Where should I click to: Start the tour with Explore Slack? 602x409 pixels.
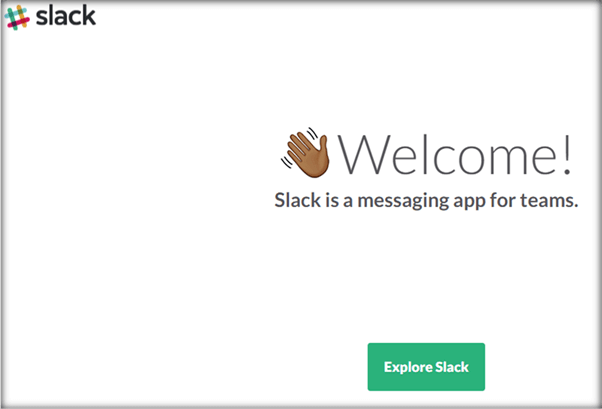click(426, 367)
